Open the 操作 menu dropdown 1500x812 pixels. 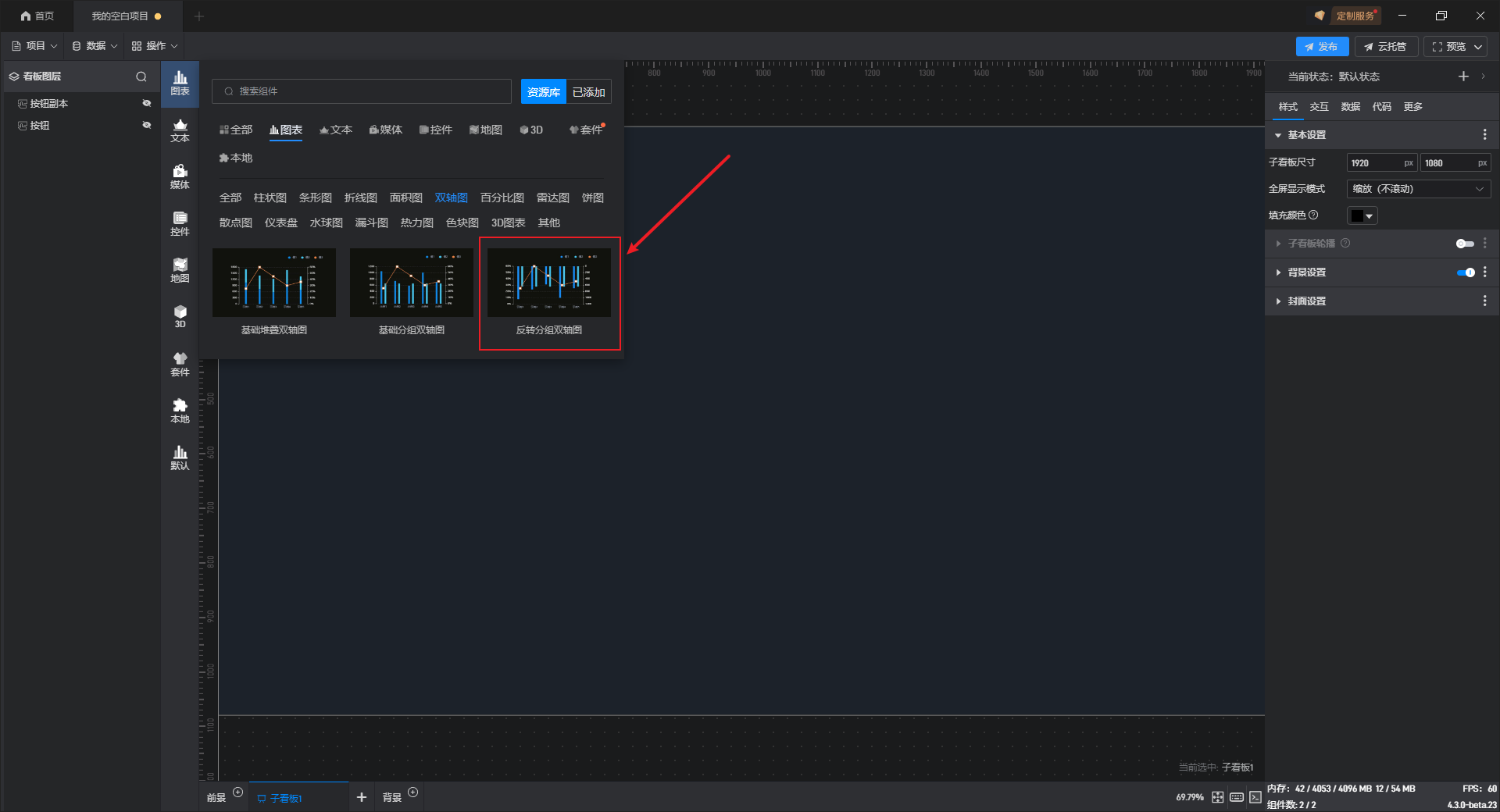[155, 46]
